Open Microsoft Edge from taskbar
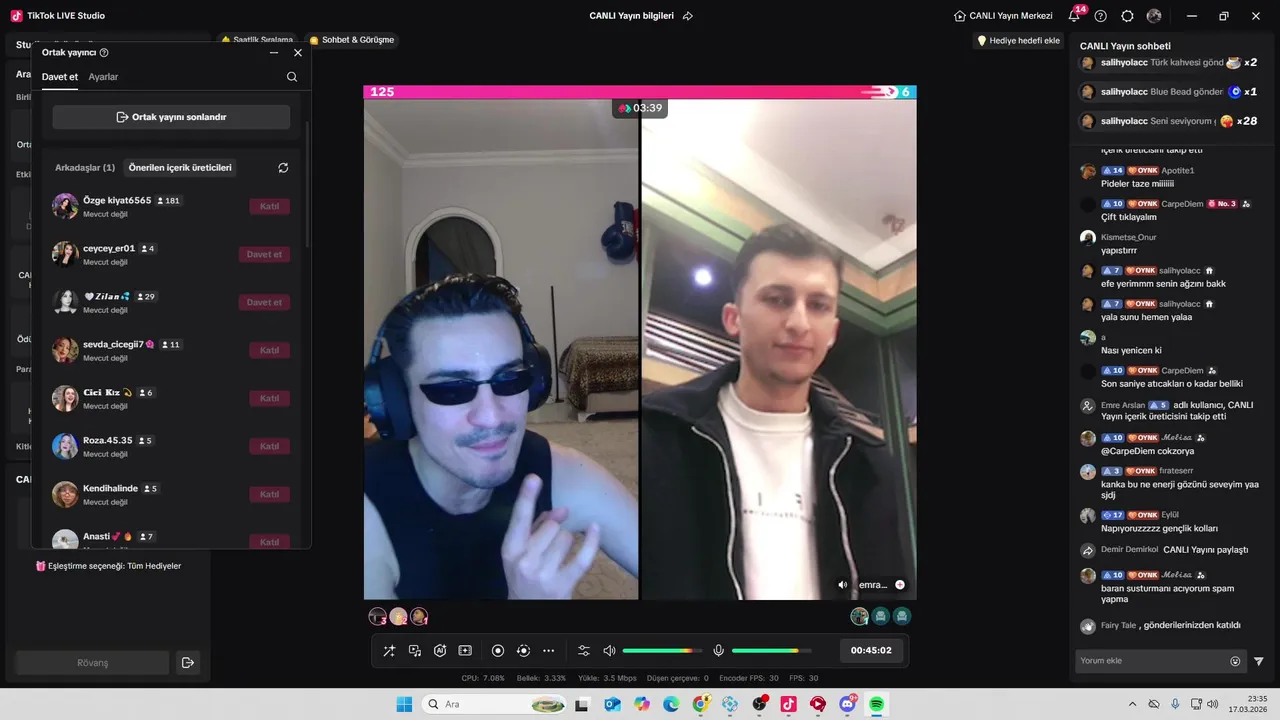Screen dimensions: 1280x720 tap(671, 704)
